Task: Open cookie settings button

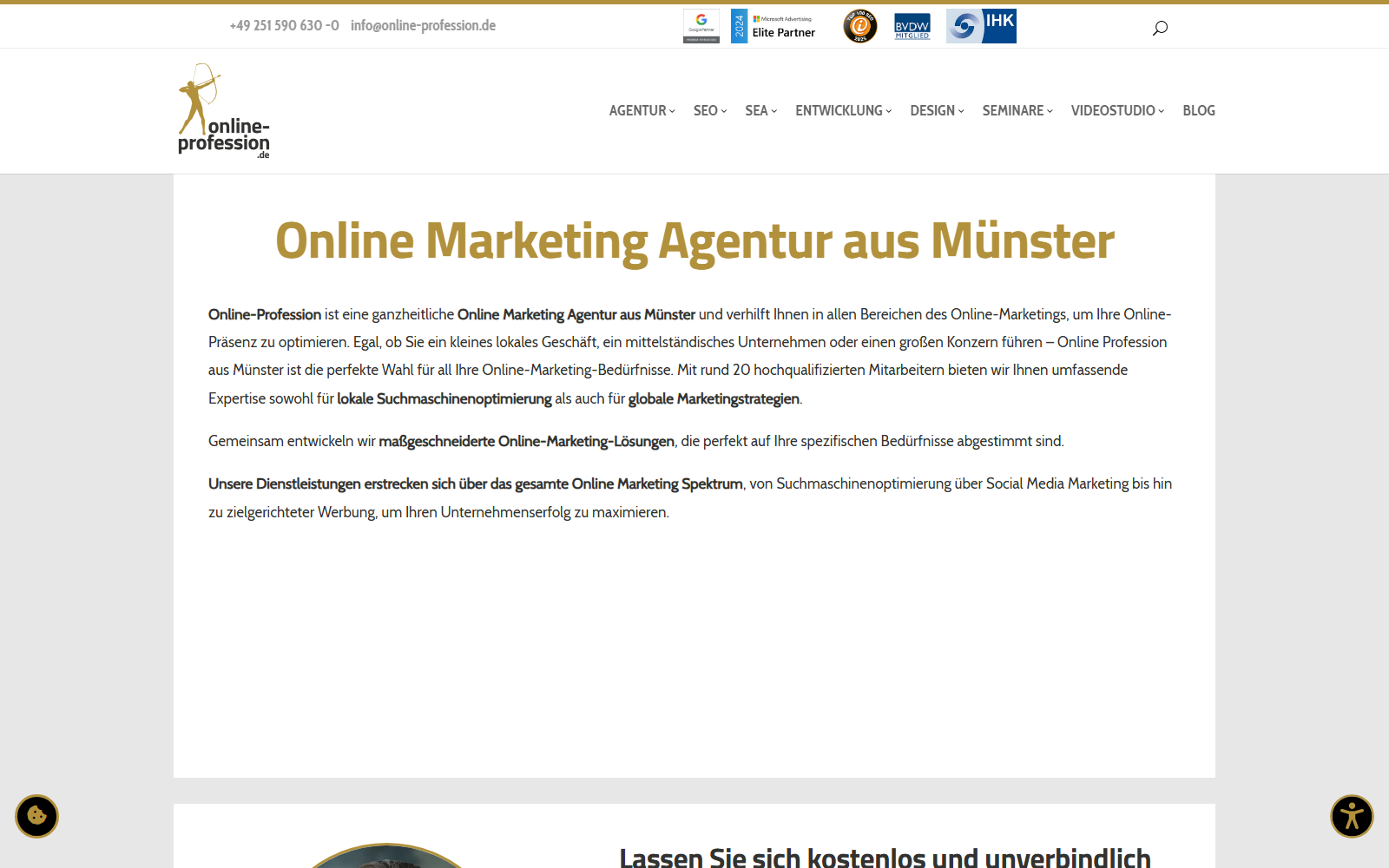Action: click(x=36, y=816)
